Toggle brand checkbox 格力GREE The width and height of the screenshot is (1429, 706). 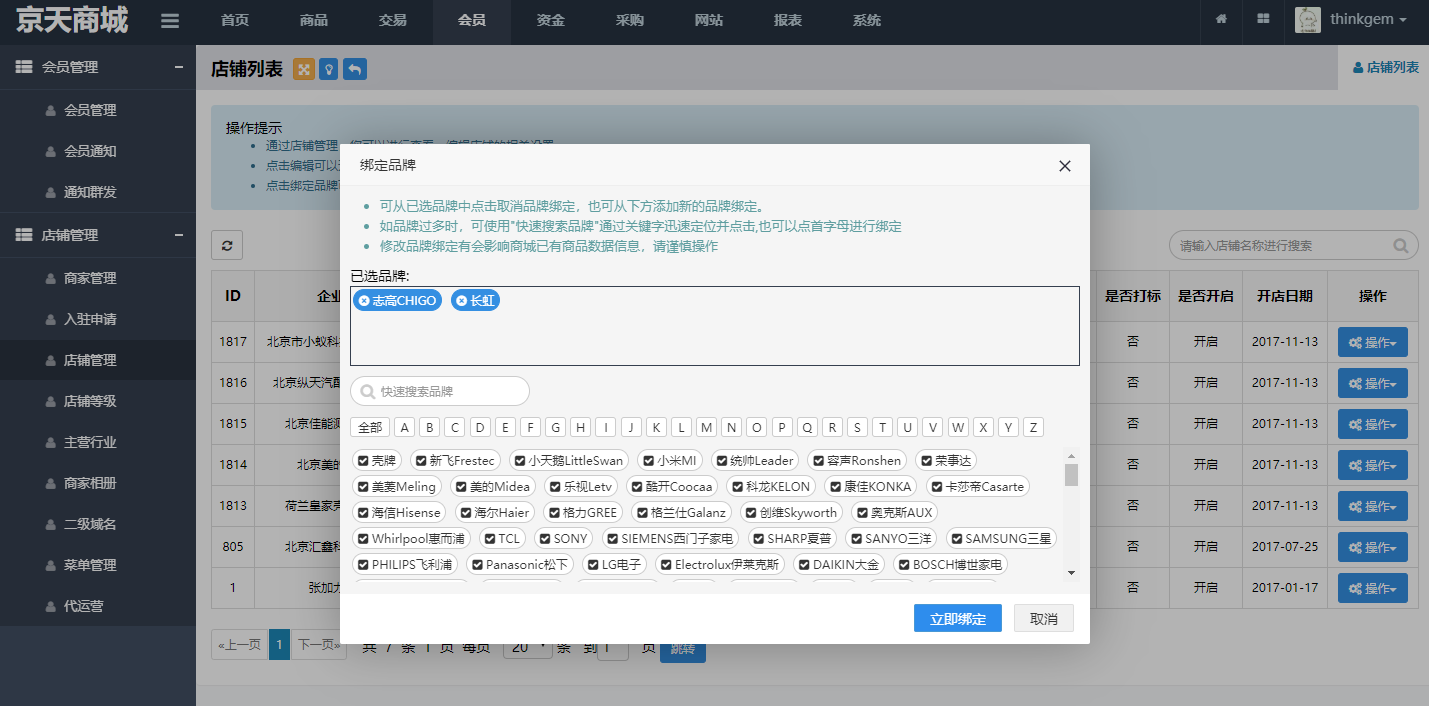(554, 513)
